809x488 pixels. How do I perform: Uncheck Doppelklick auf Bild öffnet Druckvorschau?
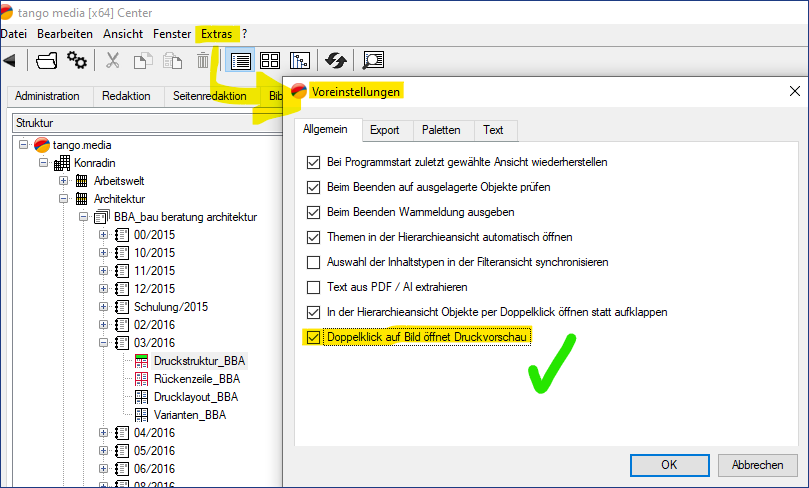(314, 337)
